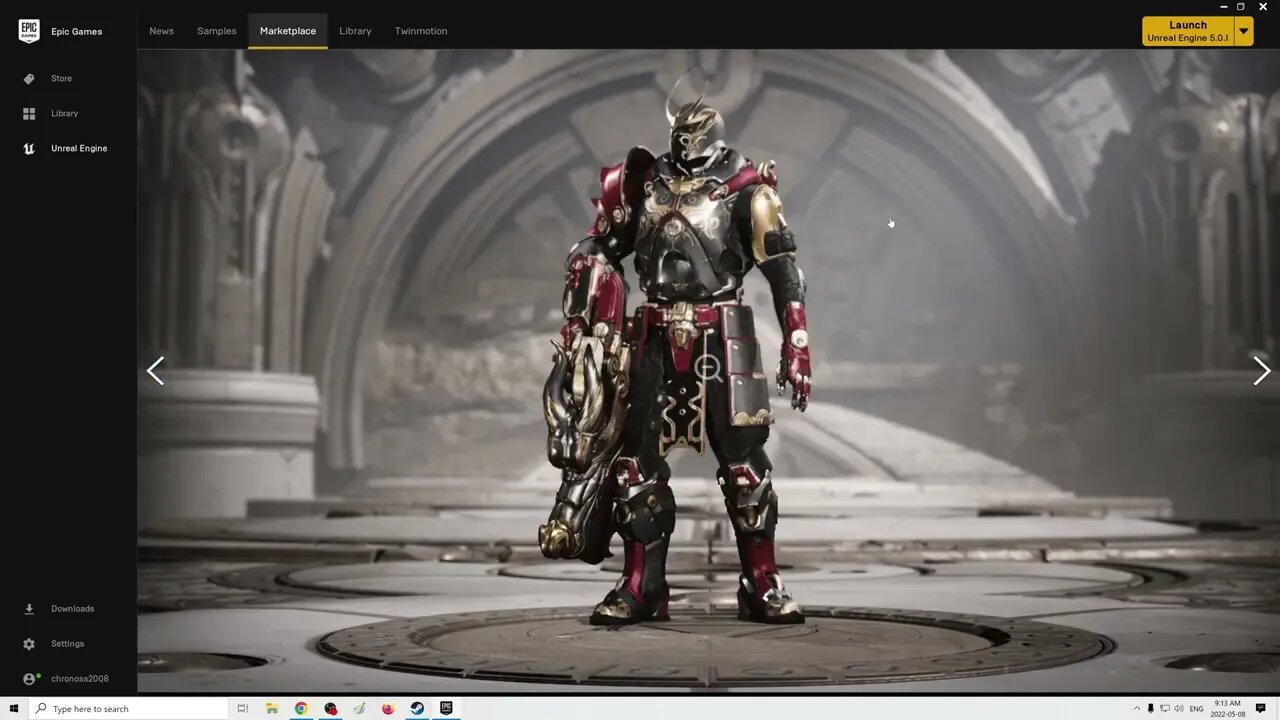
Task: Open the sidebar Library grid icon
Action: (x=29, y=113)
